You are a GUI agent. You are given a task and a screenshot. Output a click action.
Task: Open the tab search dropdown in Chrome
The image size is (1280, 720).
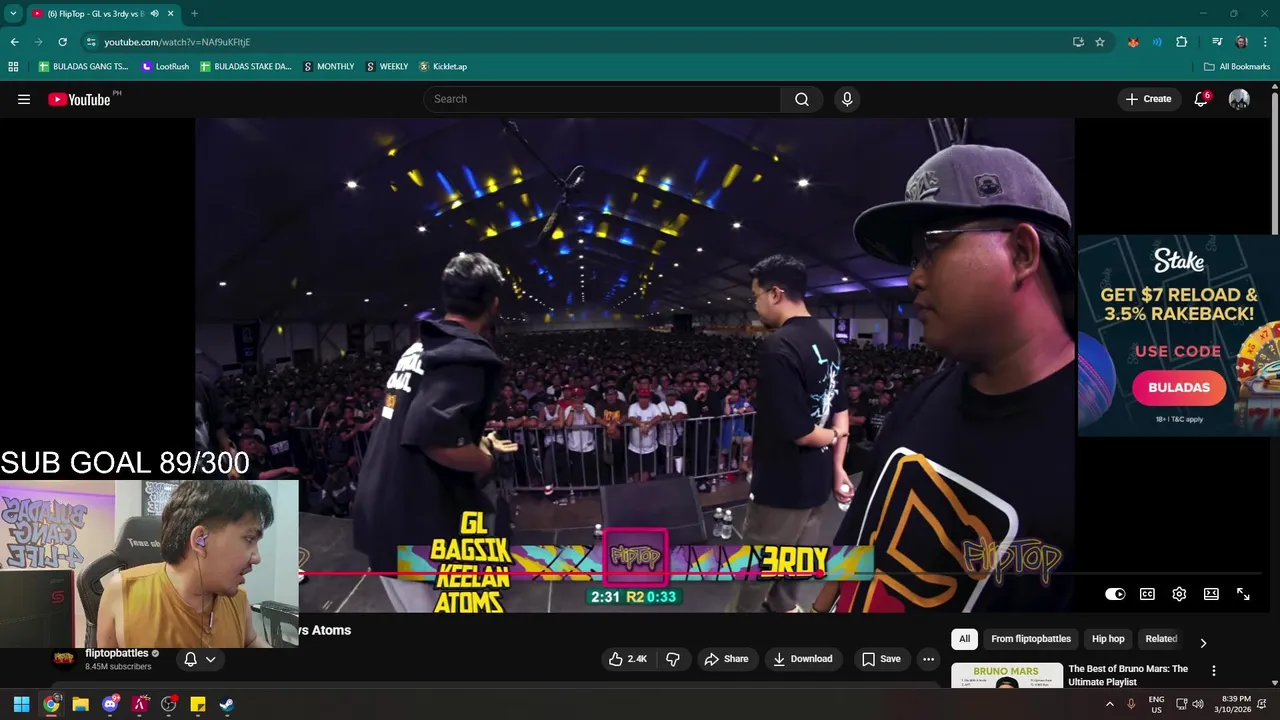coord(13,14)
